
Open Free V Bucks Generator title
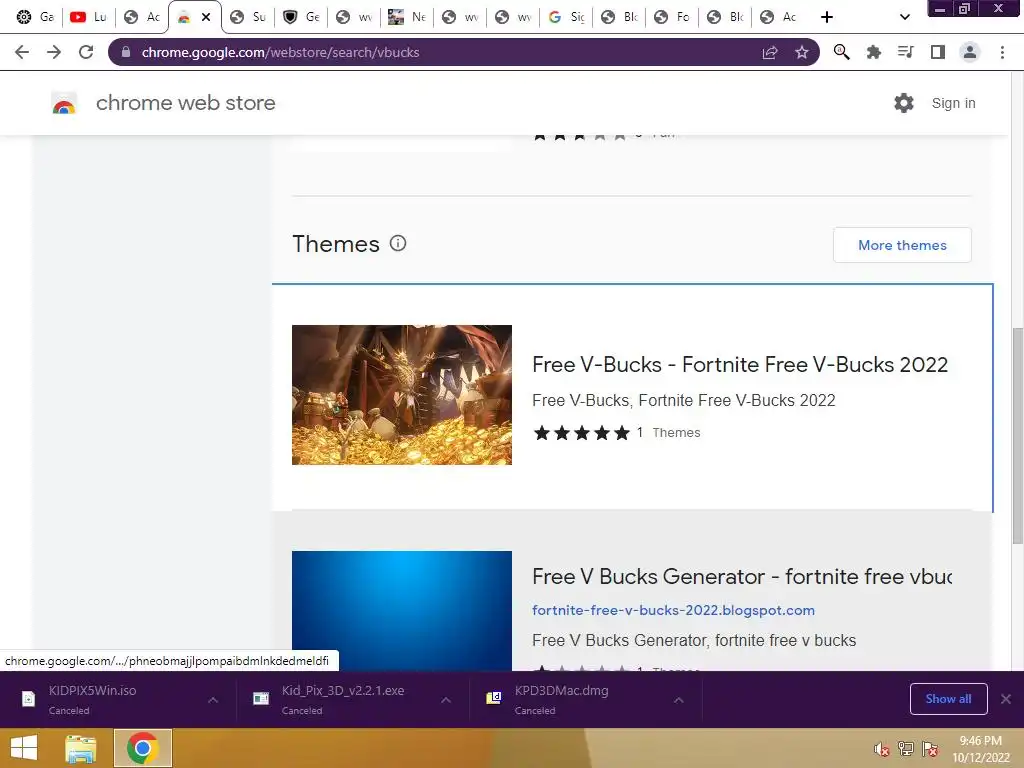(x=742, y=577)
